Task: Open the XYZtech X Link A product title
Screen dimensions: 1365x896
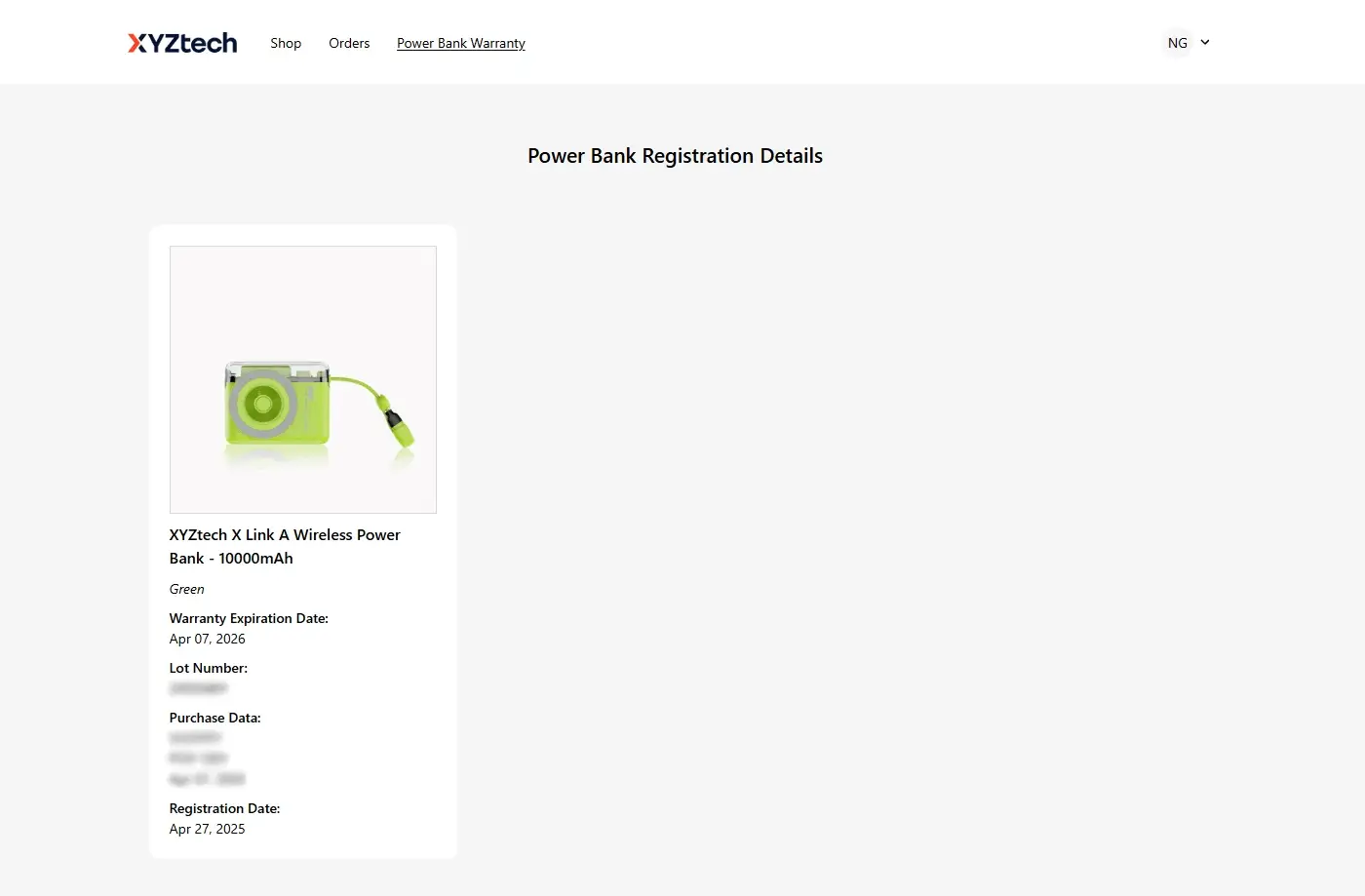Action: click(285, 546)
